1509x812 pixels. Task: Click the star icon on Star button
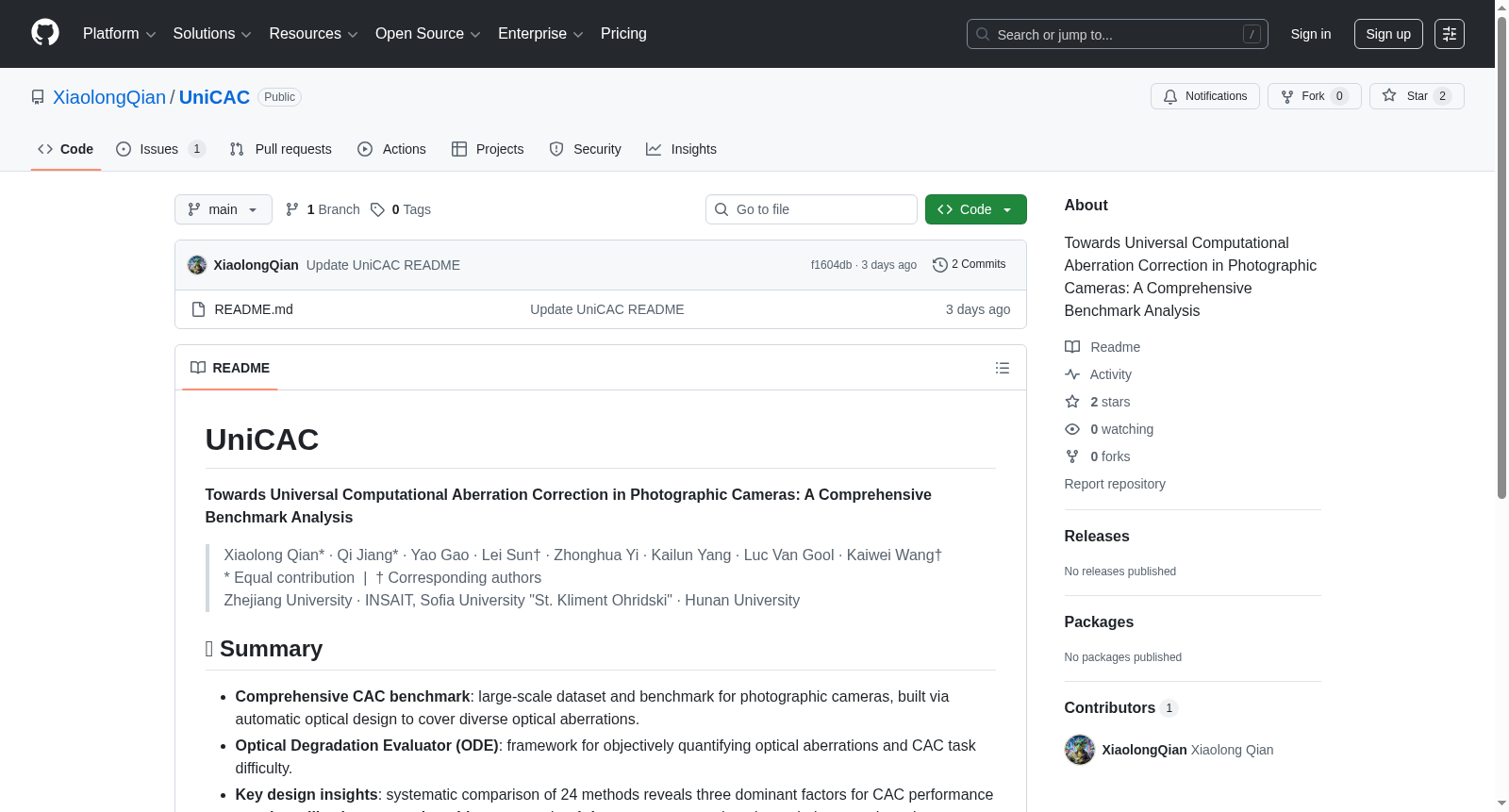coord(1389,95)
